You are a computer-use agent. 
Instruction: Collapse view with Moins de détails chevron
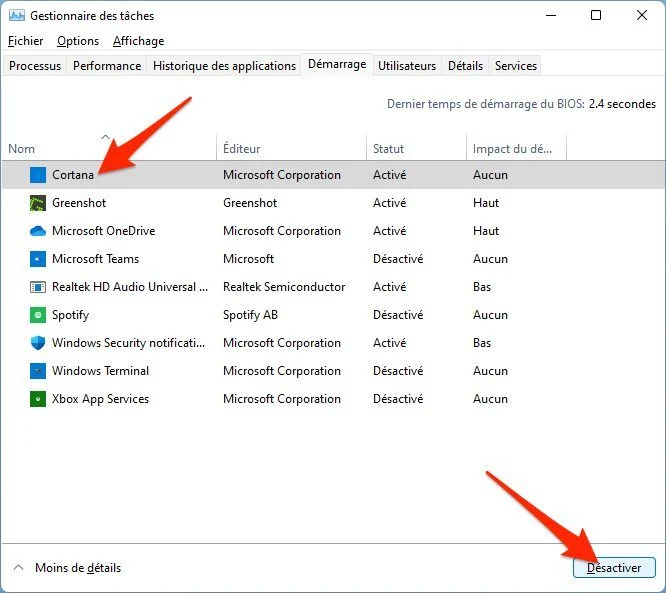coord(18,568)
